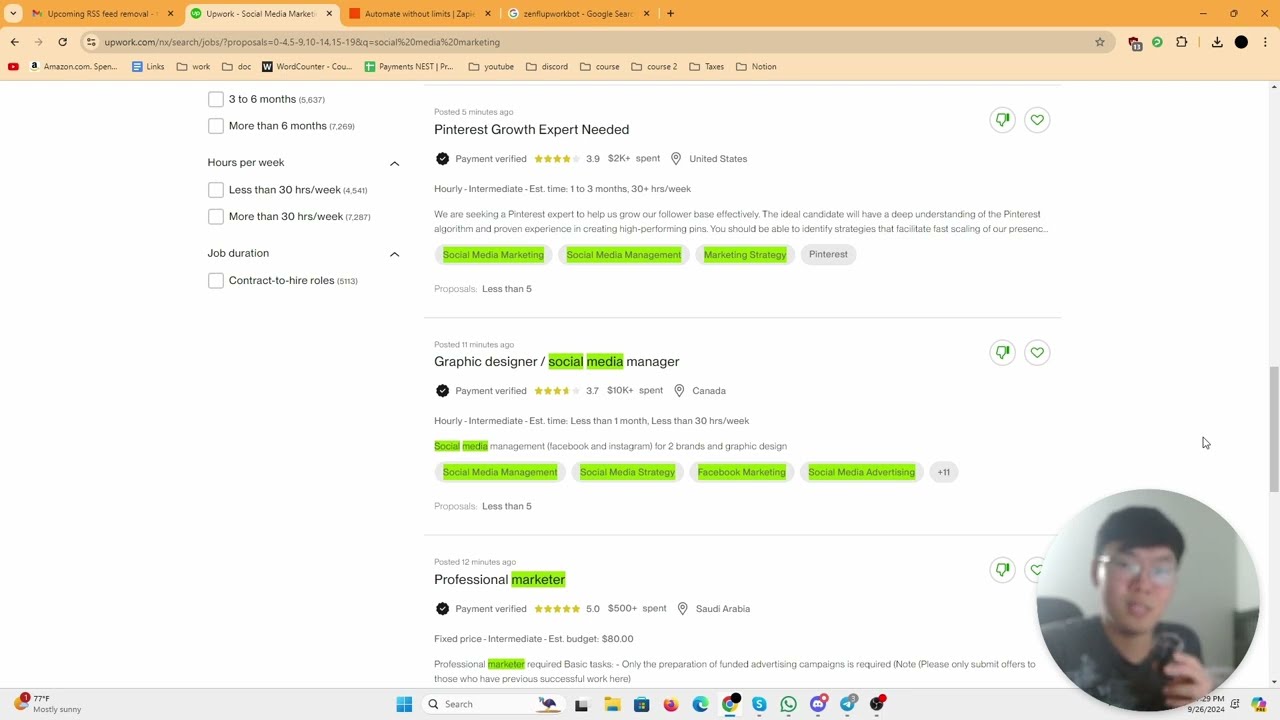The width and height of the screenshot is (1280, 720).
Task: Dislike the Pinterest Growth Expert Needed job
Action: pyautogui.click(x=1002, y=120)
